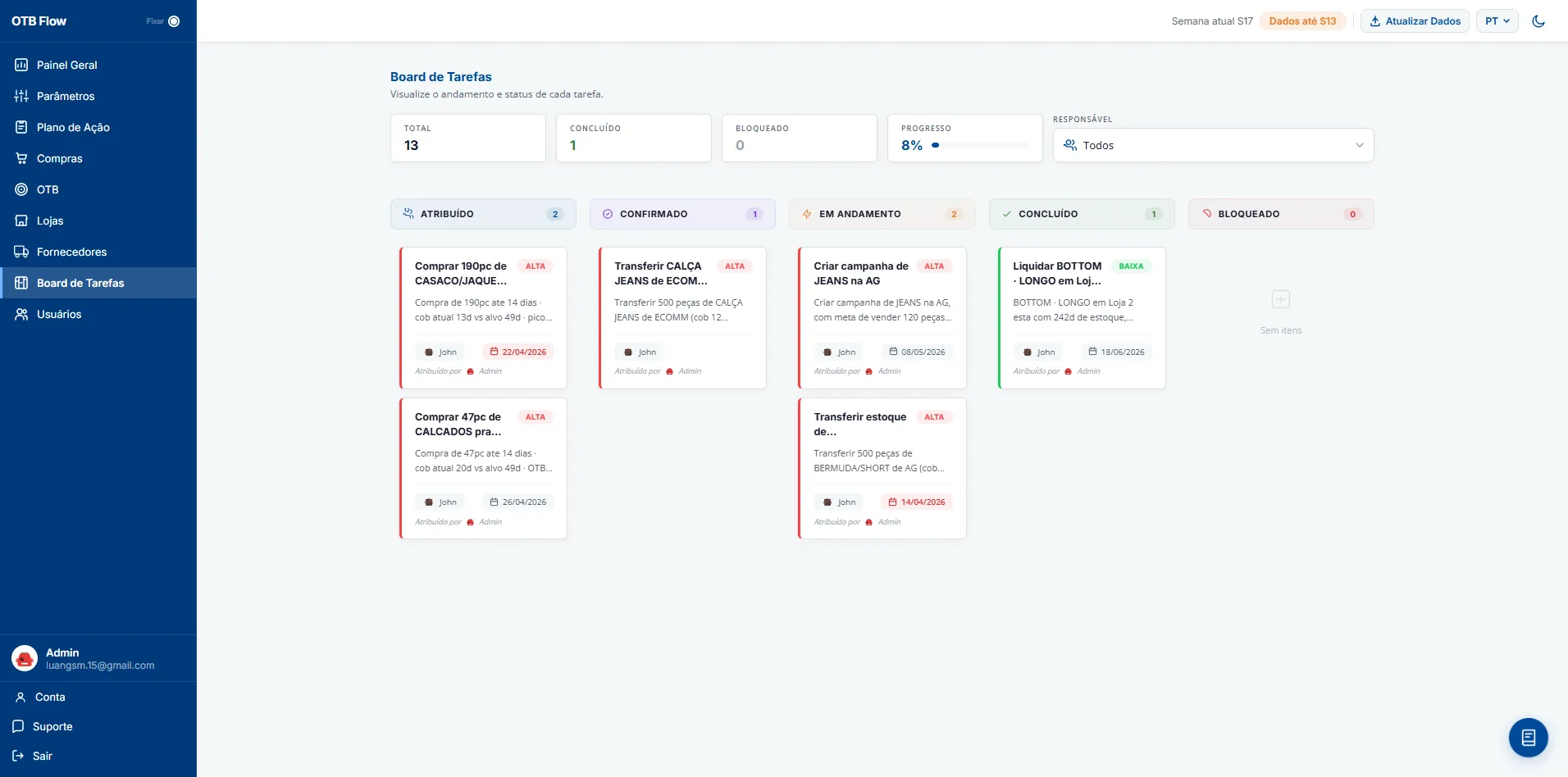Toggle the Fixar sidebar pin switch
This screenshot has width=1568, height=777.
pos(174,21)
